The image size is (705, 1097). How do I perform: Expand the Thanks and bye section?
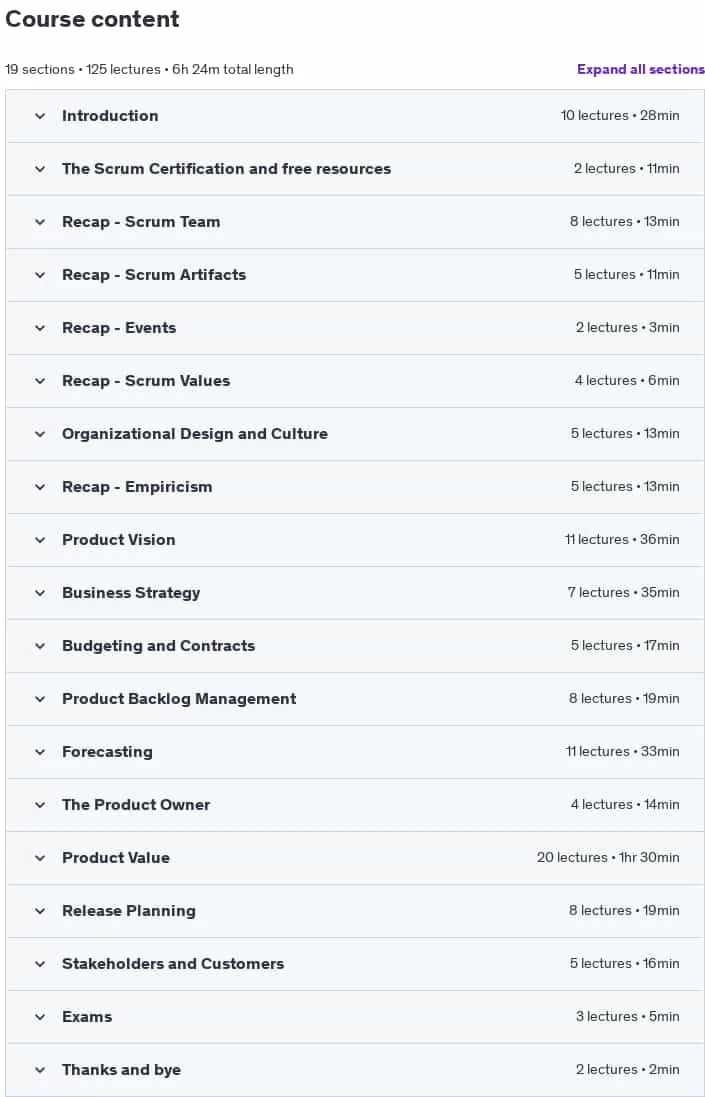point(356,1070)
